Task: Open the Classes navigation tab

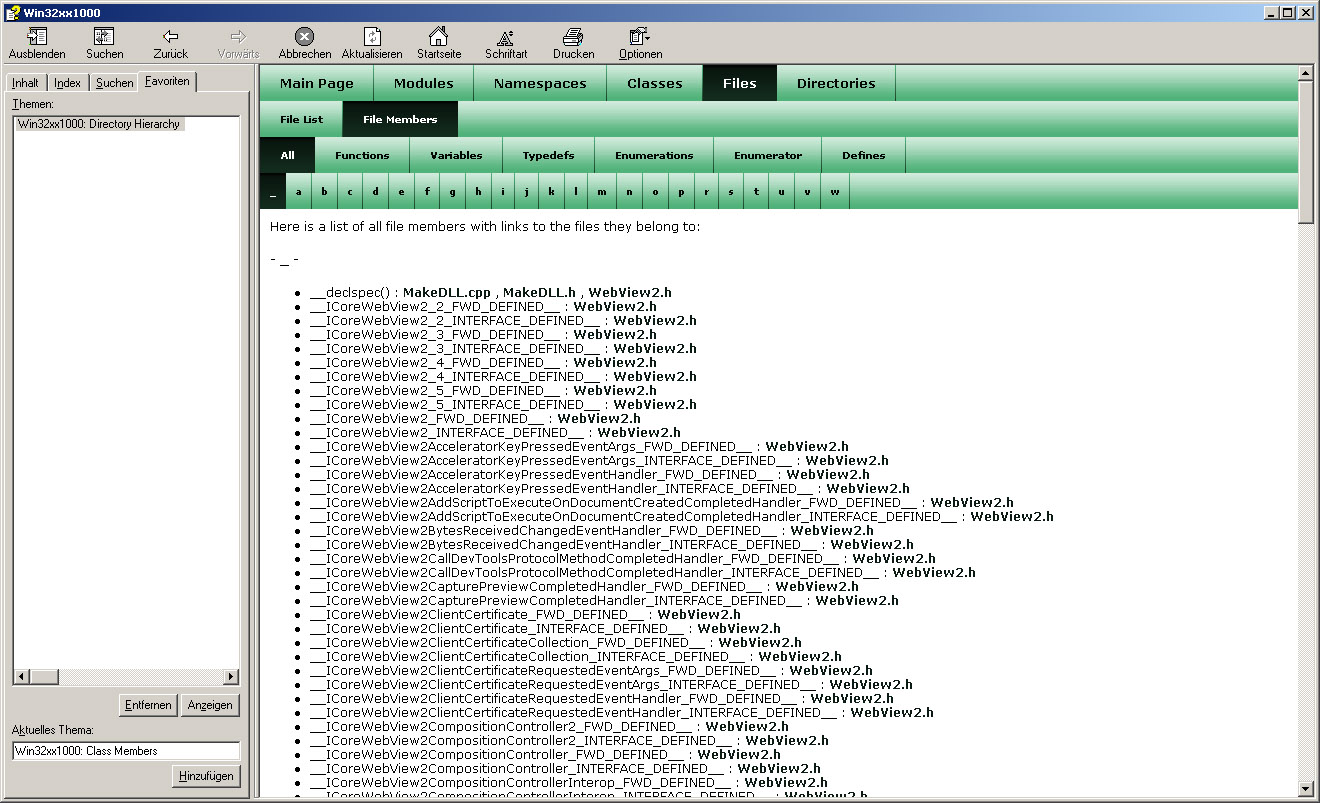Action: [x=654, y=84]
